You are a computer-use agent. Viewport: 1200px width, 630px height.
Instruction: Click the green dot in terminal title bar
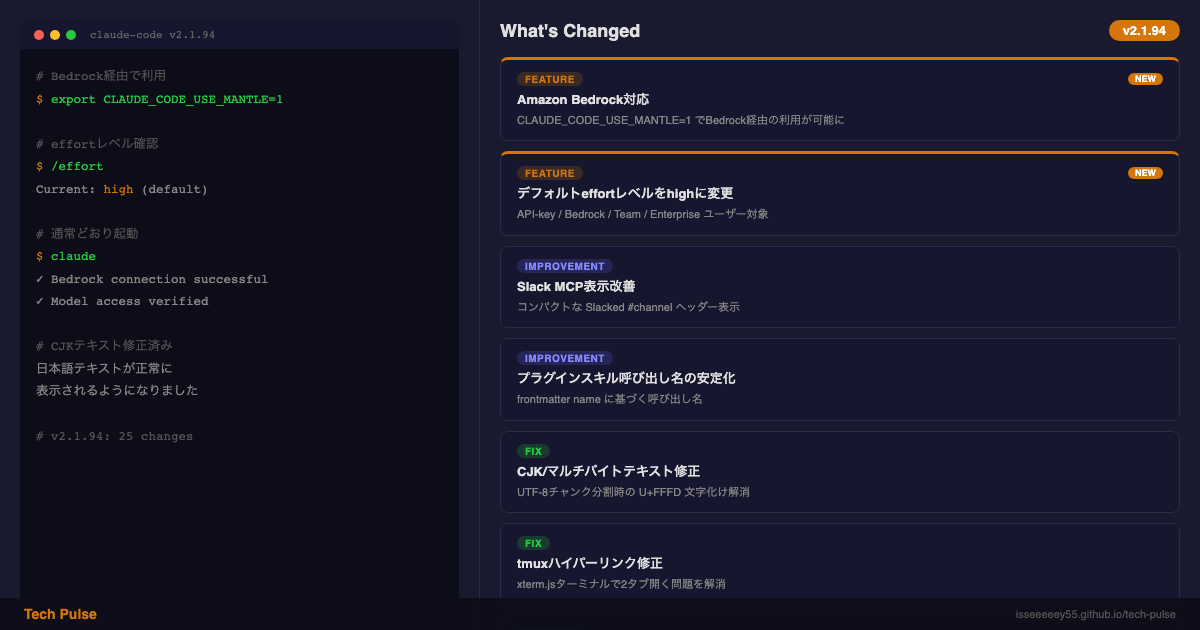click(71, 35)
